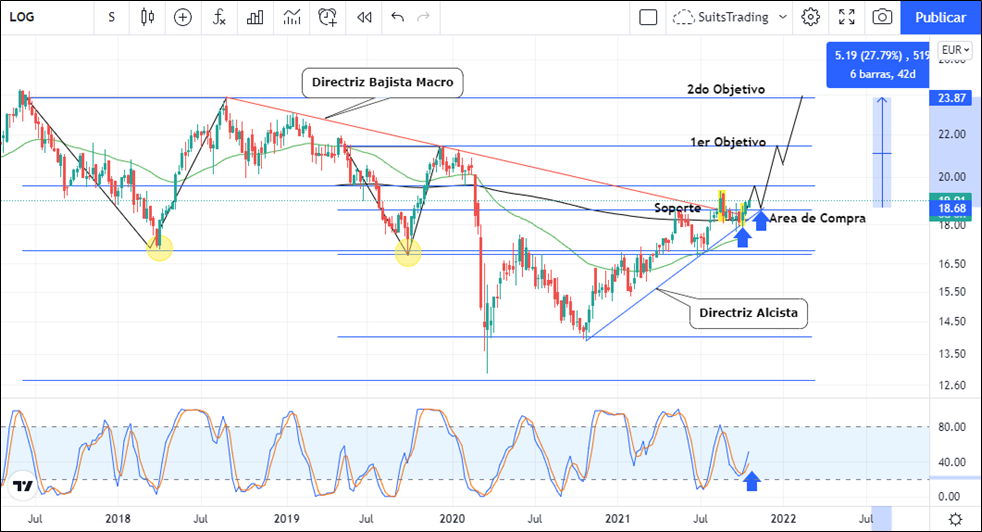
Task: Click the compare or add symbol icon
Action: 183,17
